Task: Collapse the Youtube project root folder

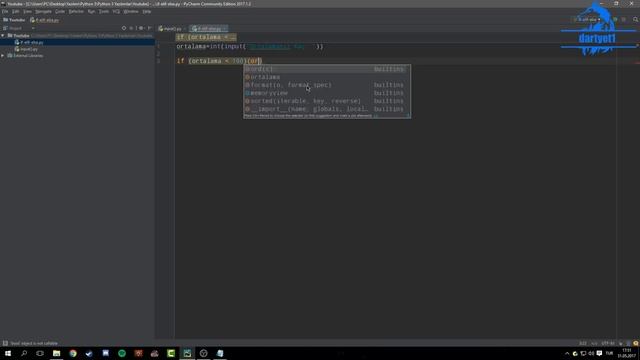Action: pyautogui.click(x=3, y=36)
